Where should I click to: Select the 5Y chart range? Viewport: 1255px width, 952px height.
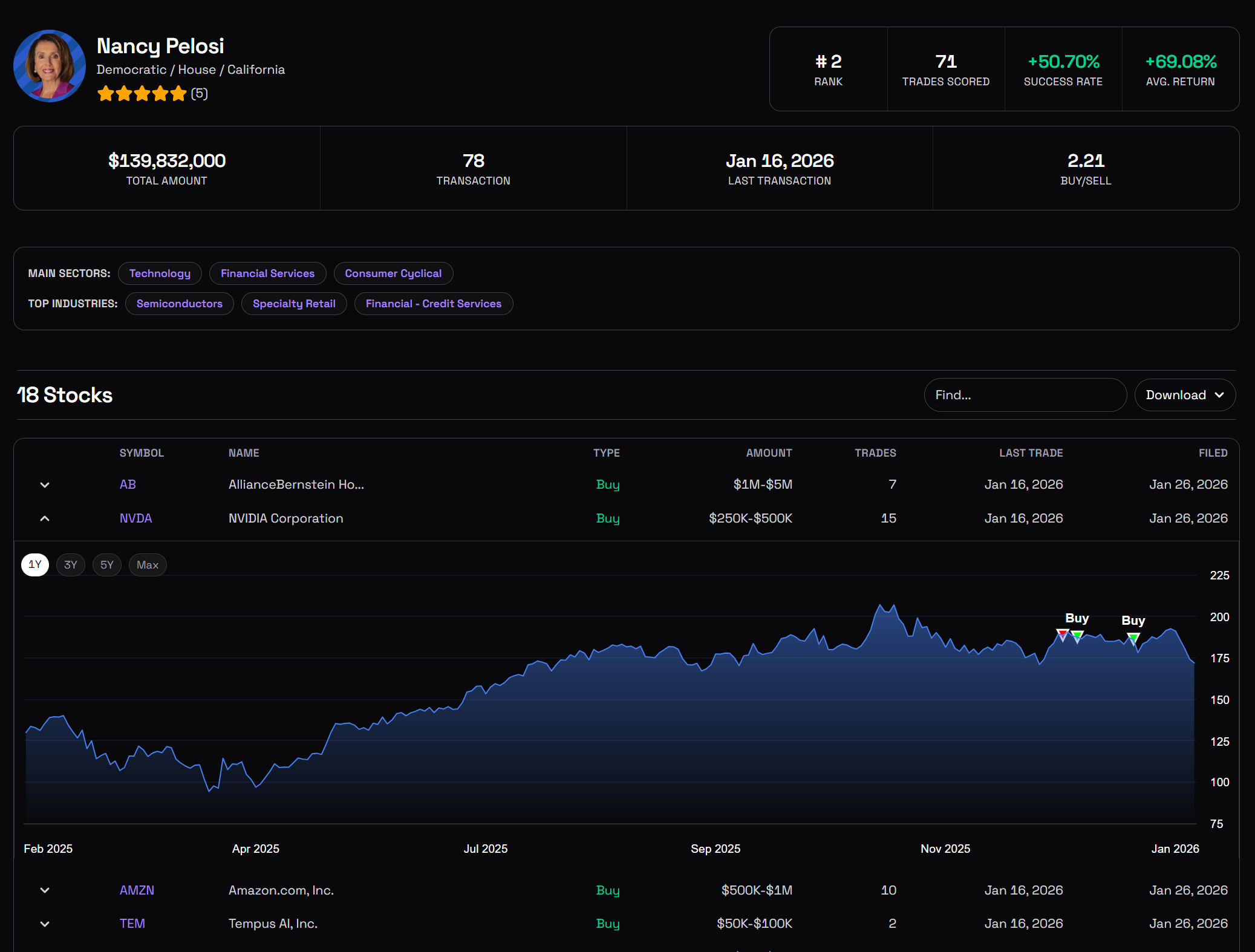tap(107, 565)
